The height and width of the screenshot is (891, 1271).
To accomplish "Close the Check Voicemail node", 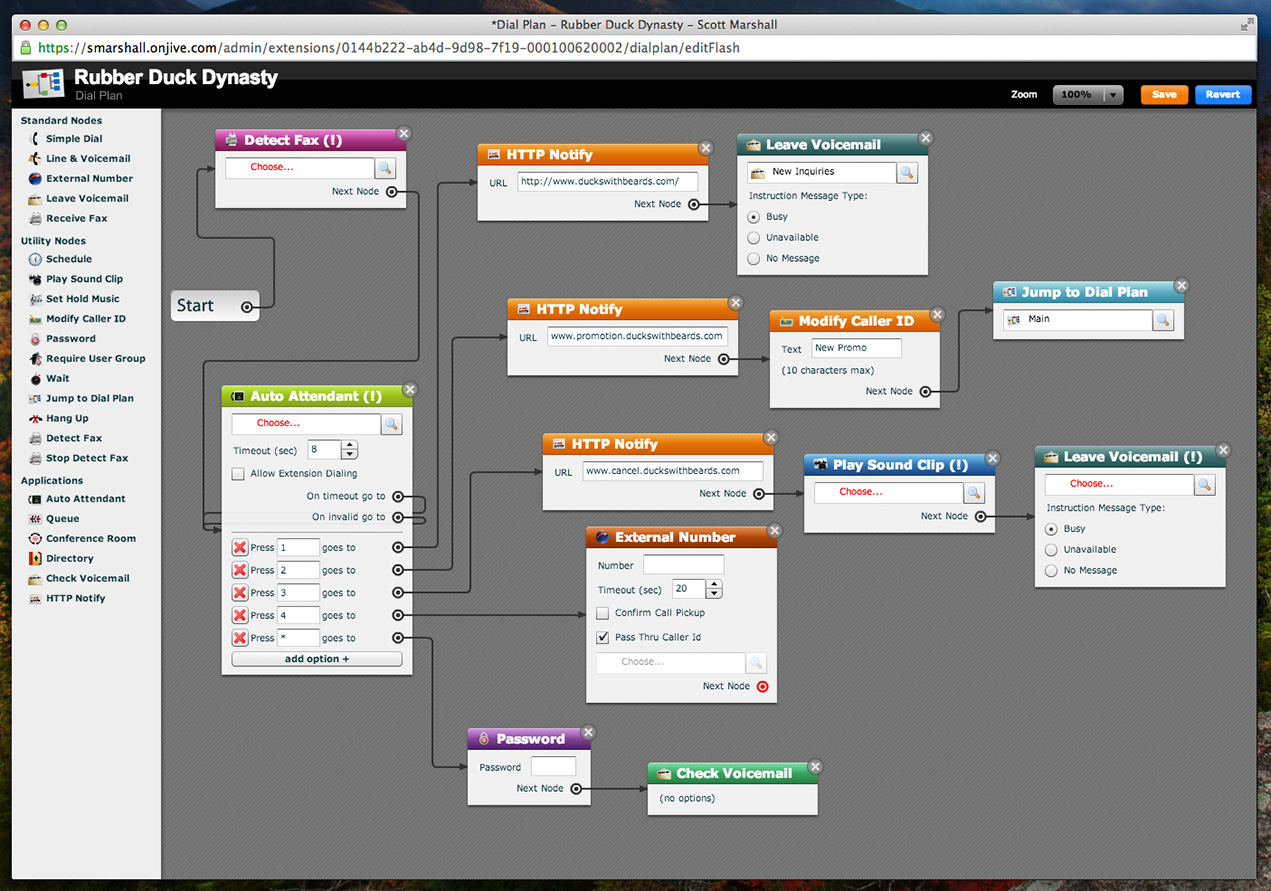I will tap(815, 767).
